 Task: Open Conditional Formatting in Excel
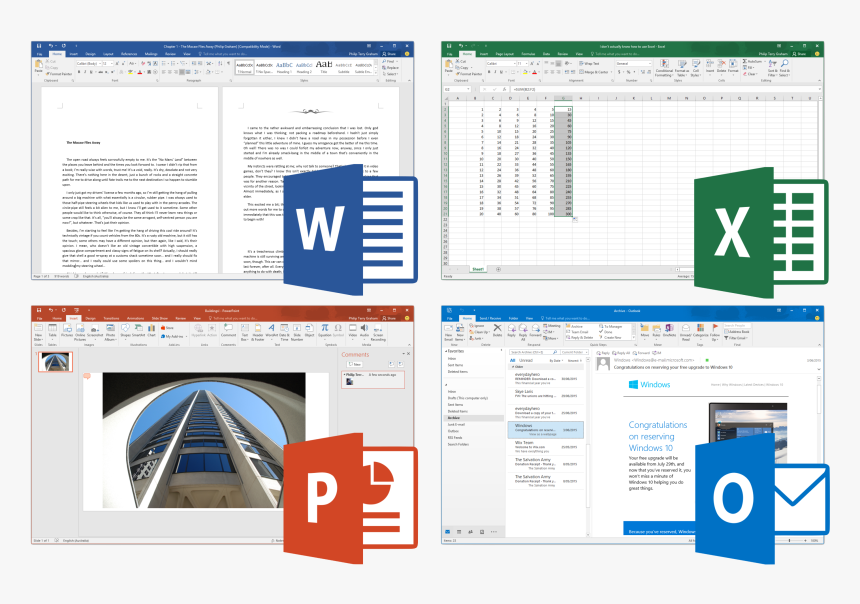coord(663,68)
